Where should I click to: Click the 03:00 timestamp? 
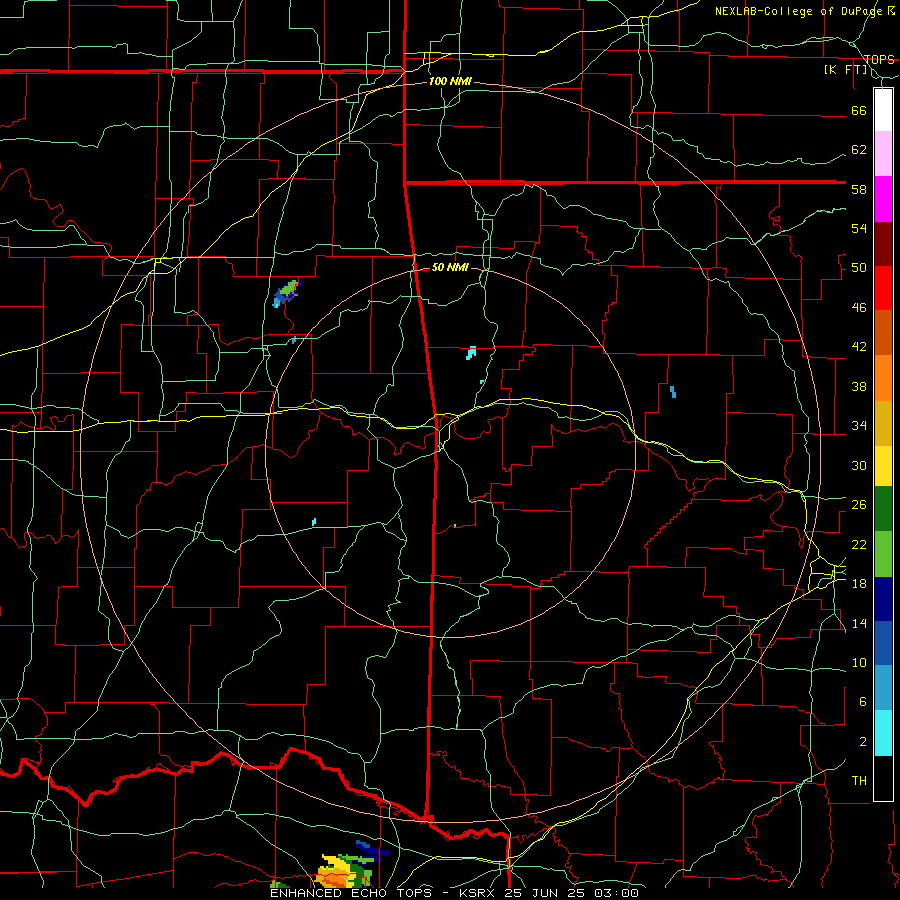tap(617, 893)
